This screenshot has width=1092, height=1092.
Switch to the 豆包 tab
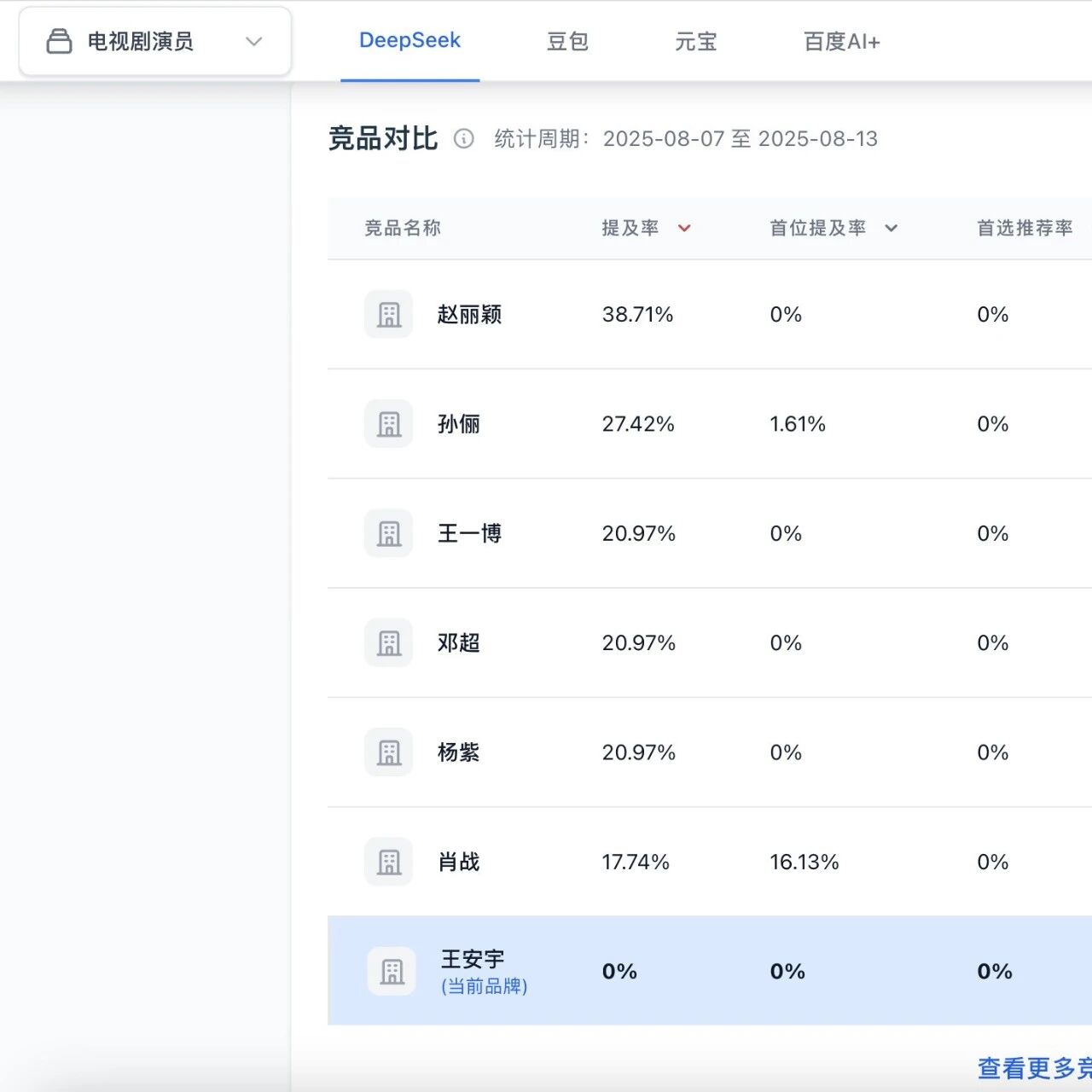(567, 41)
